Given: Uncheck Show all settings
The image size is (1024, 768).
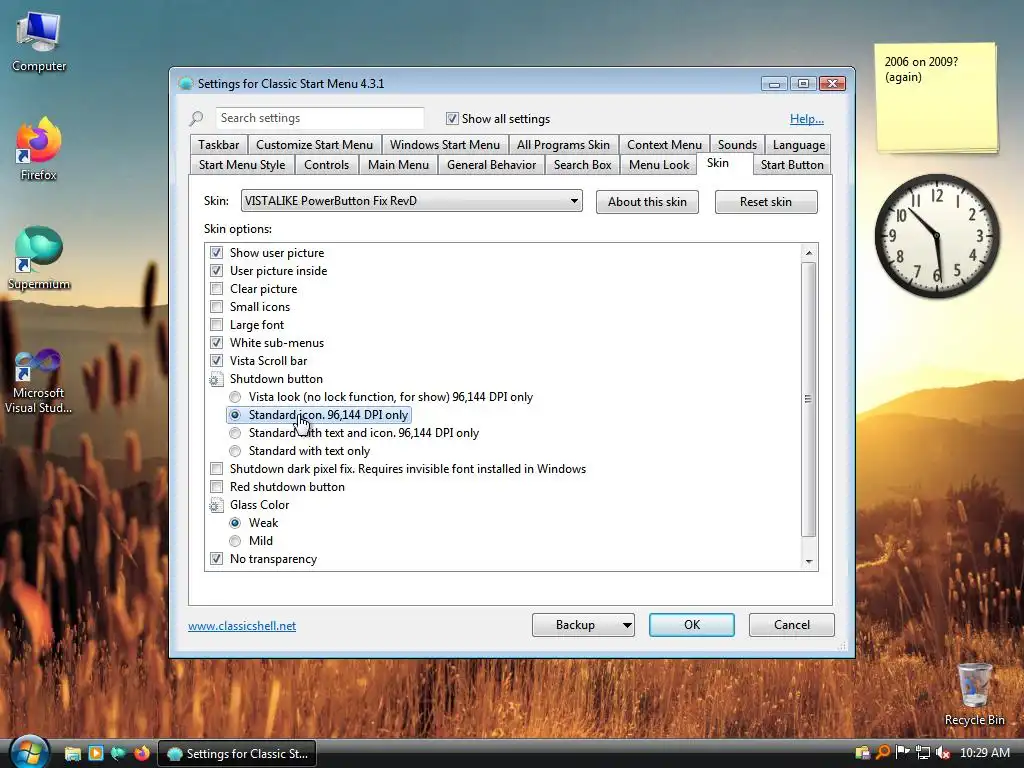Looking at the screenshot, I should click(x=452, y=118).
